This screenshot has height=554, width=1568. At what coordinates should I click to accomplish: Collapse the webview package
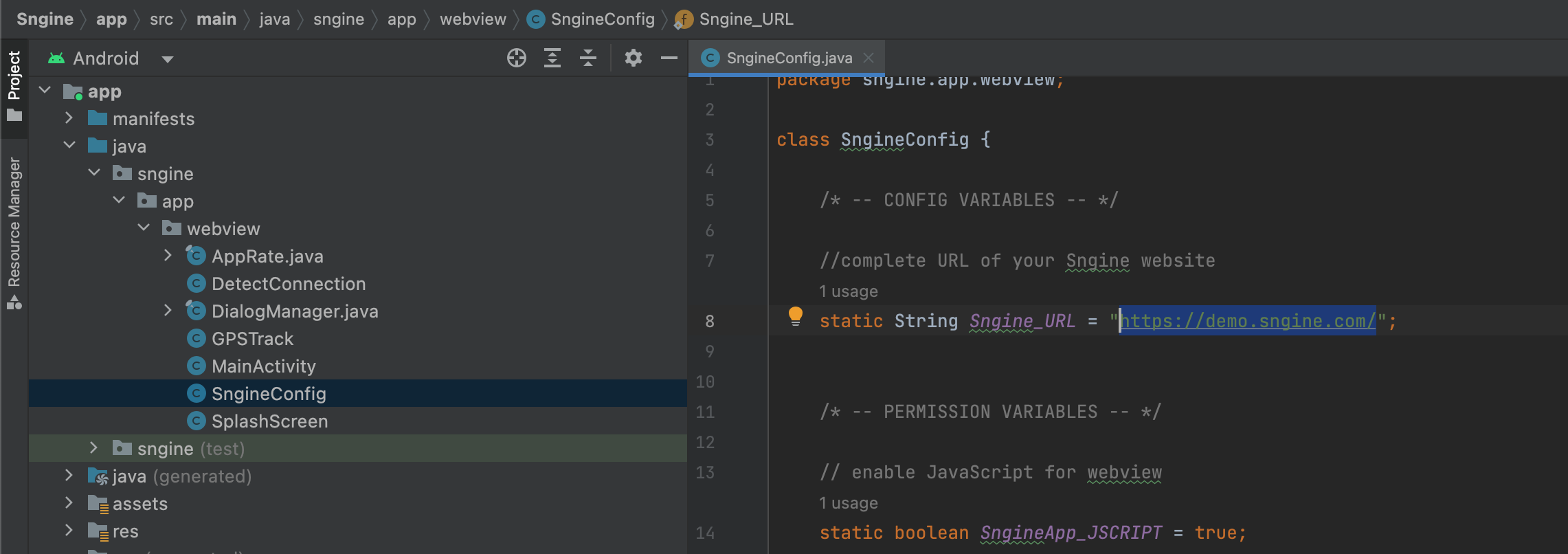(x=144, y=228)
